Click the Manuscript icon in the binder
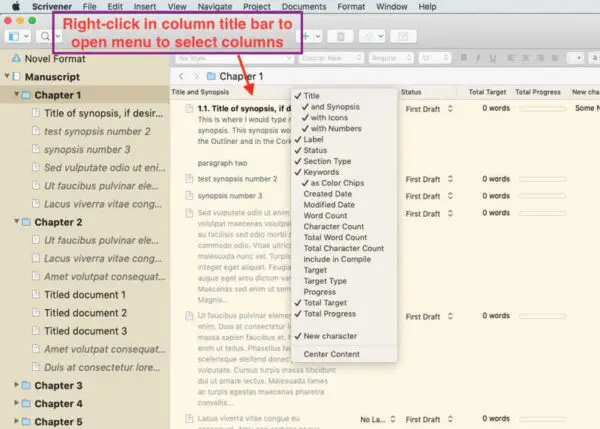 16,77
